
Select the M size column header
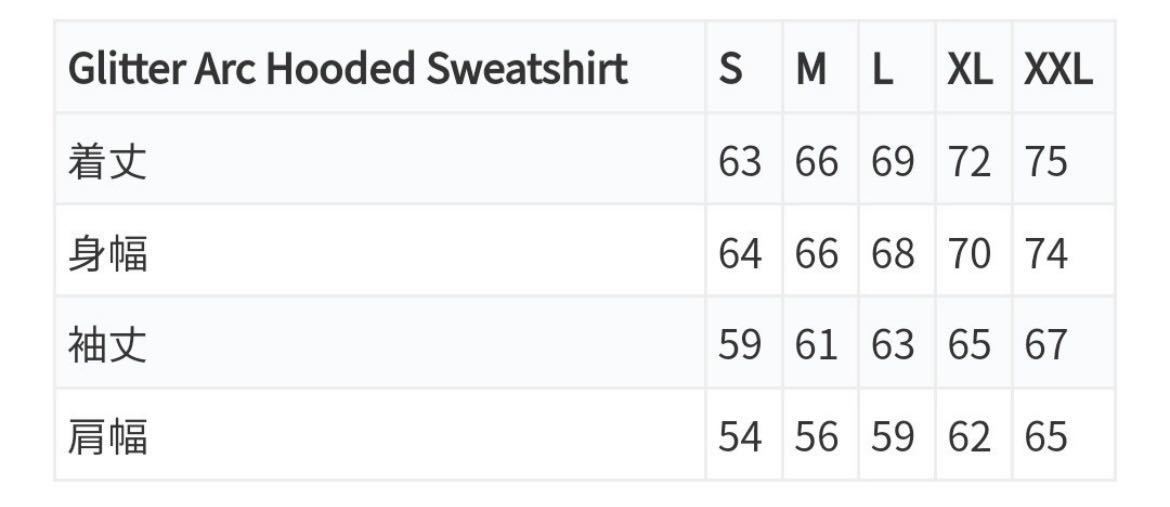(811, 69)
